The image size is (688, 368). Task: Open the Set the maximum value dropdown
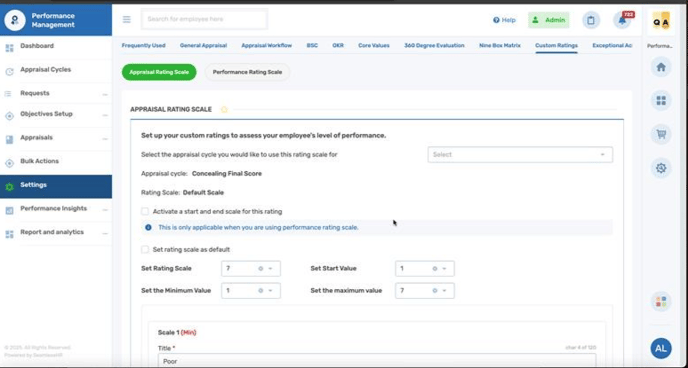[x=424, y=291]
